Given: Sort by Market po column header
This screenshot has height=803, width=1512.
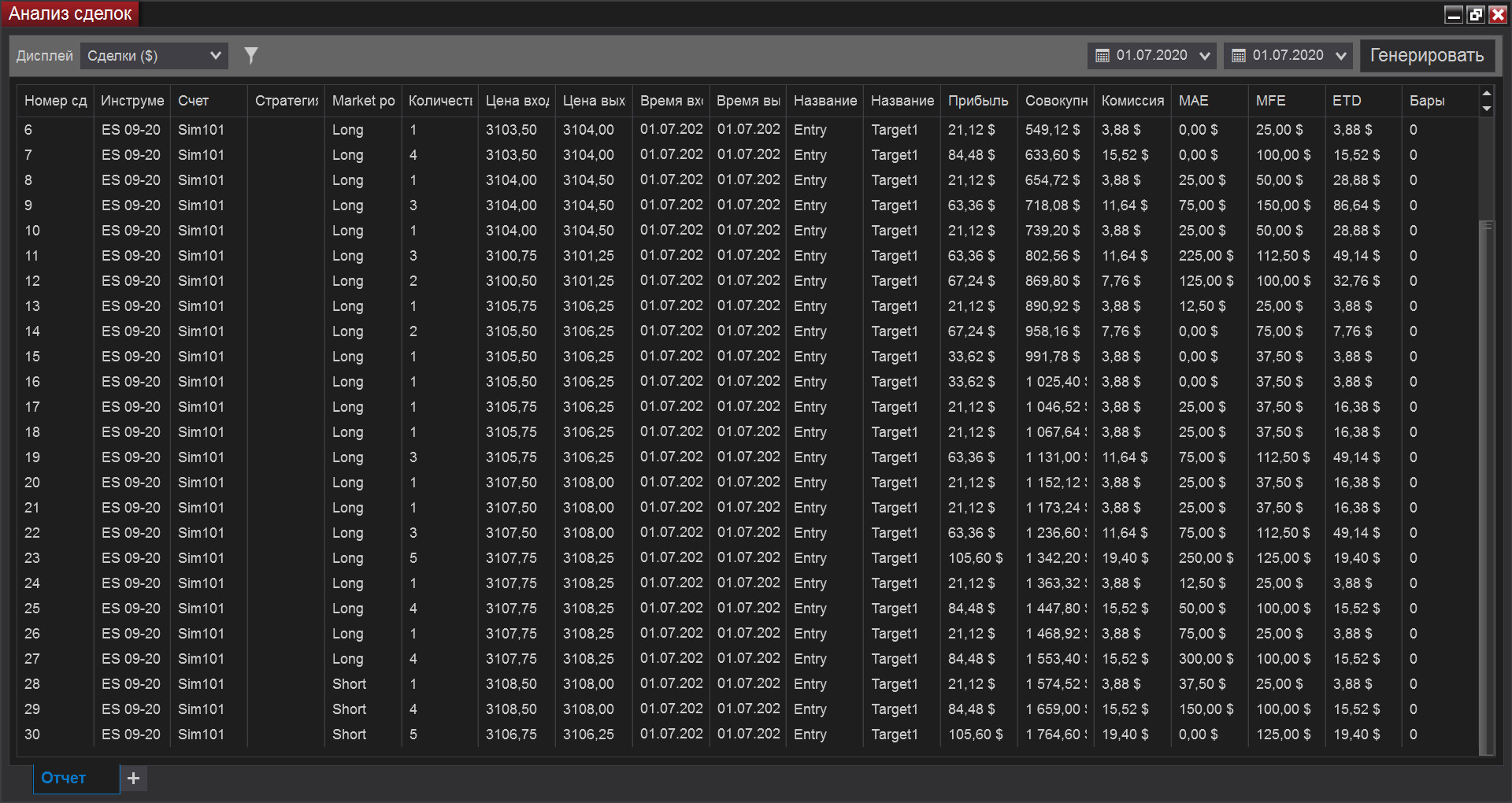Looking at the screenshot, I should (x=363, y=101).
